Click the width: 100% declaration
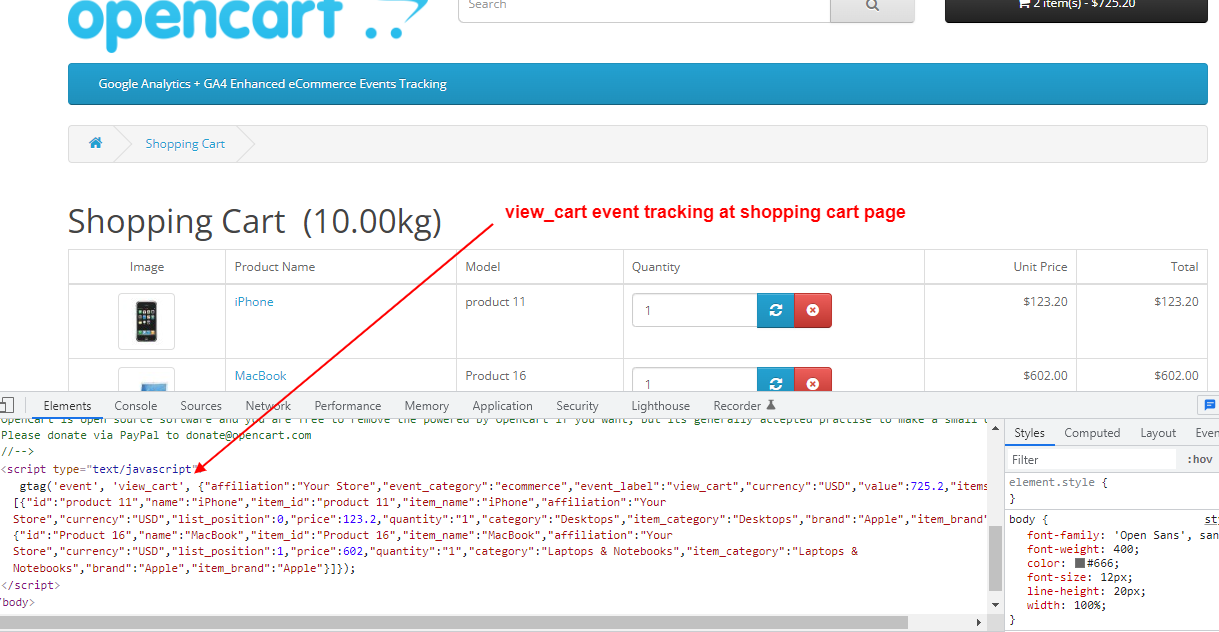Screen dimensions: 1219x632 [x=1066, y=605]
